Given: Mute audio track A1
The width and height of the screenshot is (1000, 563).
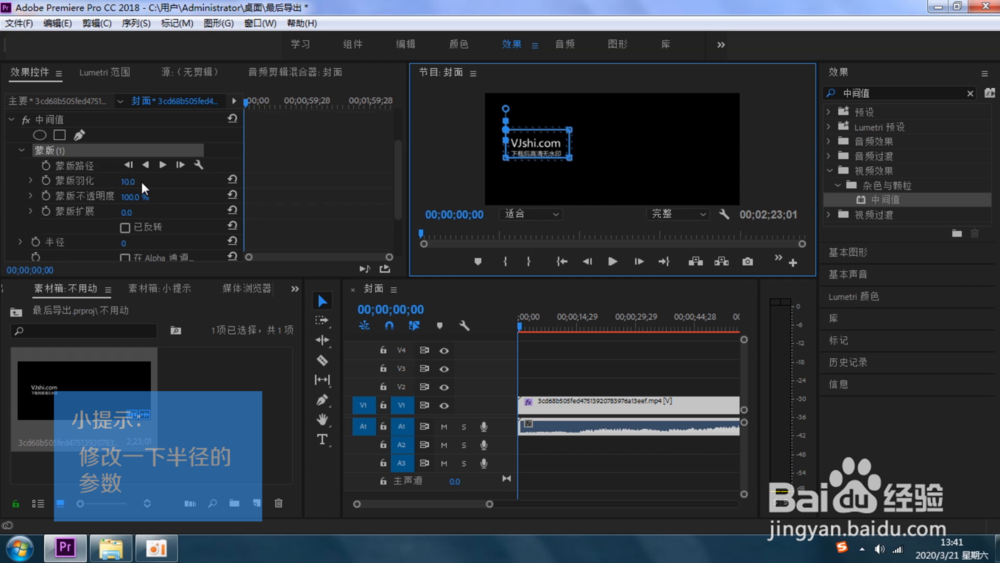Looking at the screenshot, I should click(444, 427).
